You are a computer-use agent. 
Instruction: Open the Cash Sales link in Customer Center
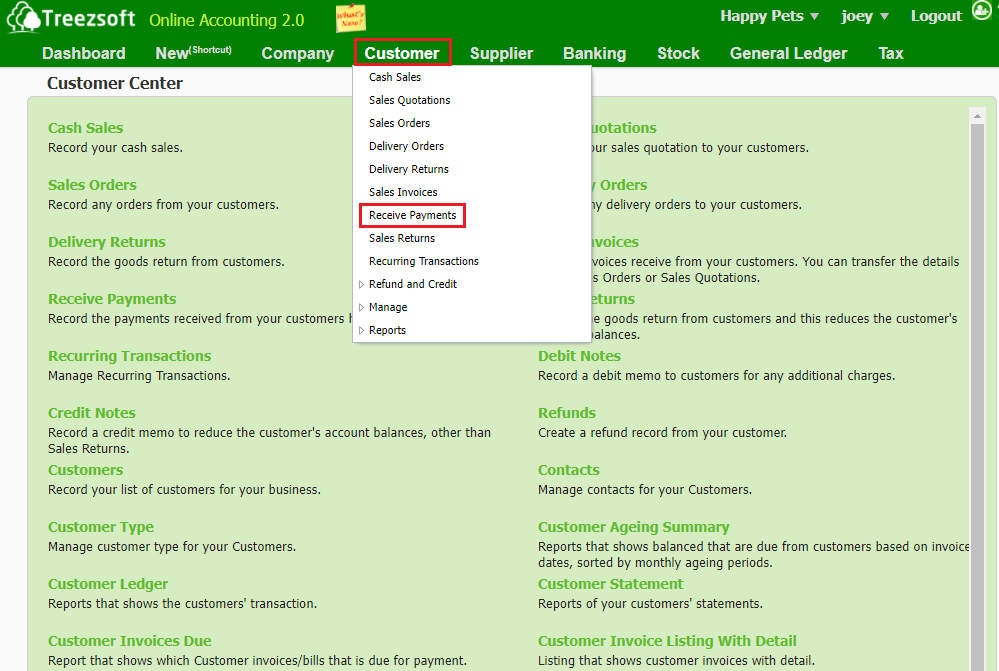[86, 128]
